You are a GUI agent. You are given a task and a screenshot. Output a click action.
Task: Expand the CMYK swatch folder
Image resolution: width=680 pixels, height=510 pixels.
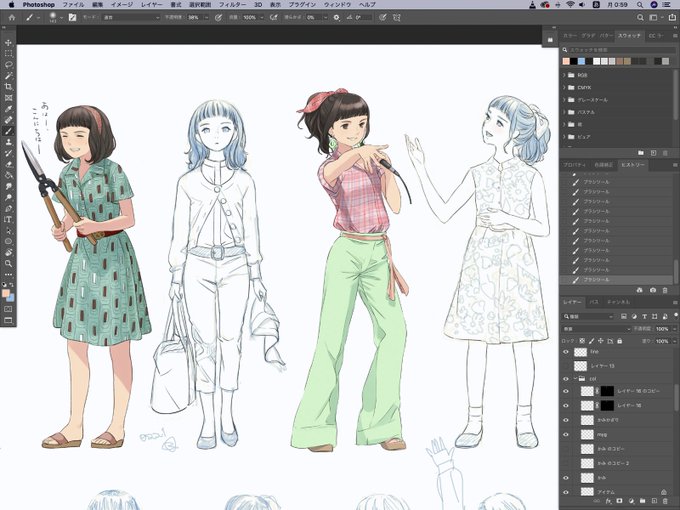pyautogui.click(x=565, y=87)
